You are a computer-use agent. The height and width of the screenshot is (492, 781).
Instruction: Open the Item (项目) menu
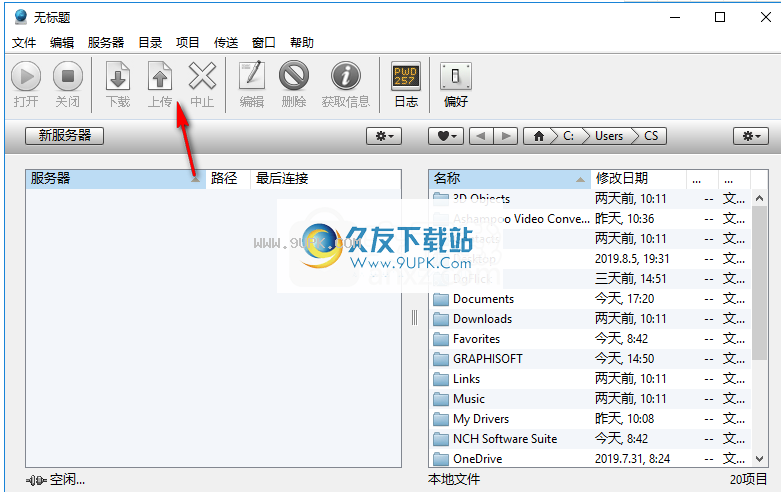coord(188,43)
